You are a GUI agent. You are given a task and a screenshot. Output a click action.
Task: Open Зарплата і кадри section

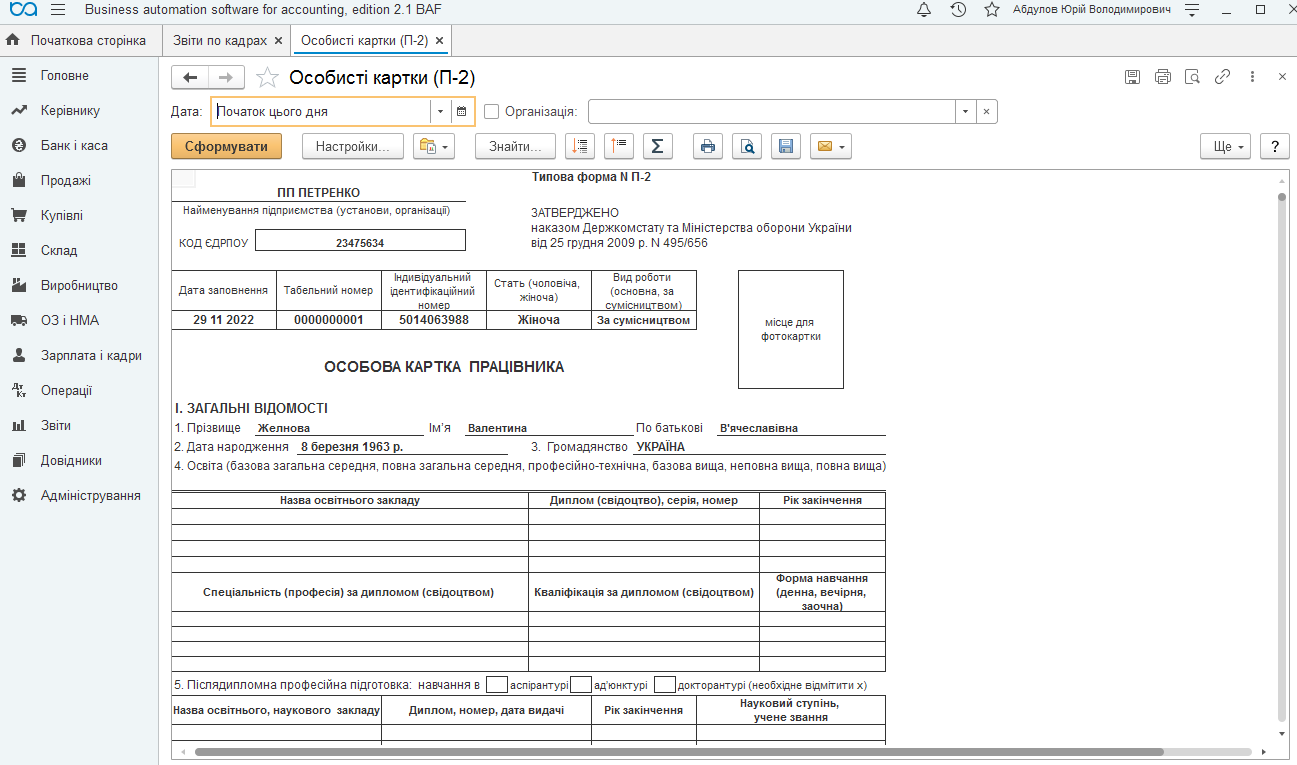tap(91, 355)
